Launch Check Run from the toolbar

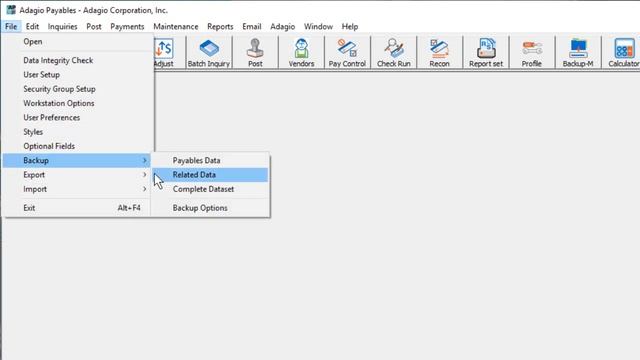(x=393, y=53)
